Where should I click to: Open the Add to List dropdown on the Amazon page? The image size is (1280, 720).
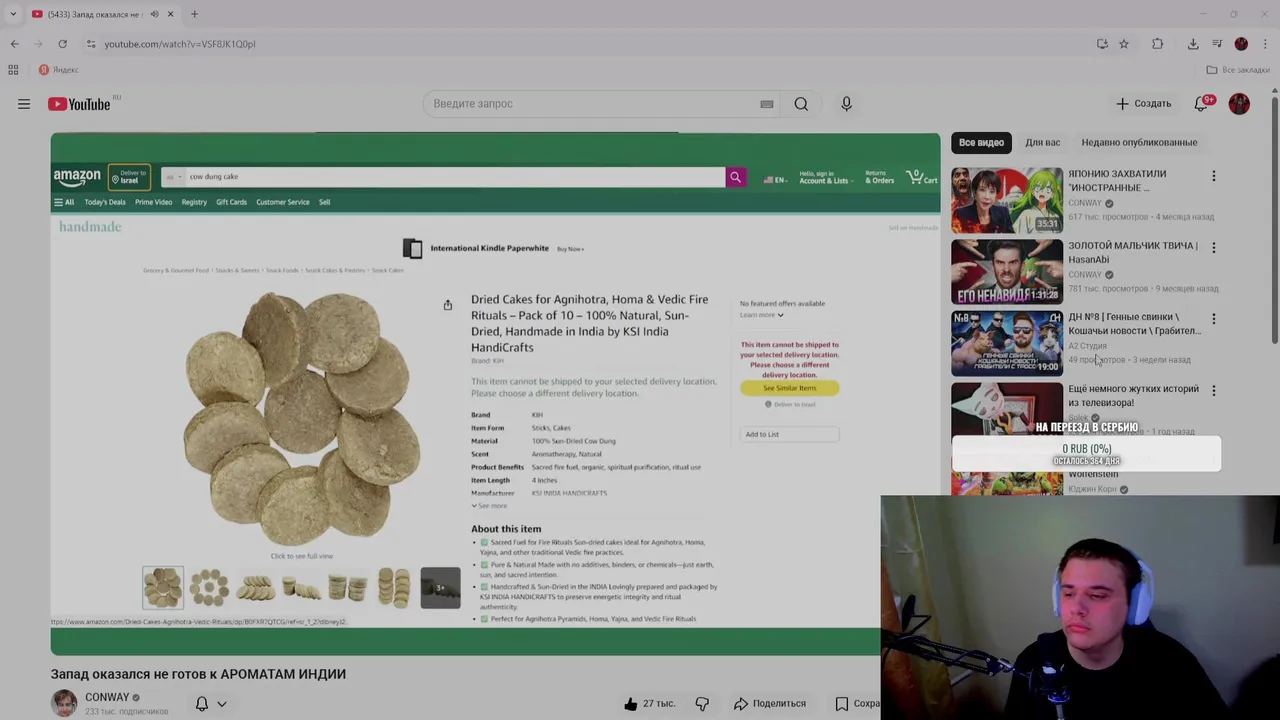tap(789, 434)
